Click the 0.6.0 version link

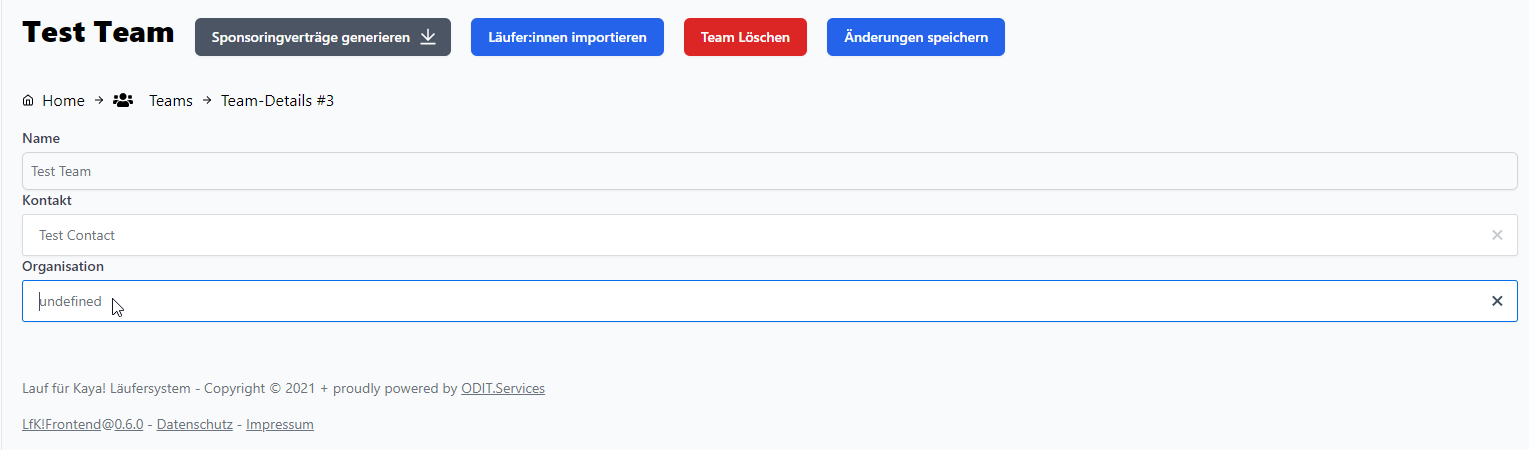point(129,424)
